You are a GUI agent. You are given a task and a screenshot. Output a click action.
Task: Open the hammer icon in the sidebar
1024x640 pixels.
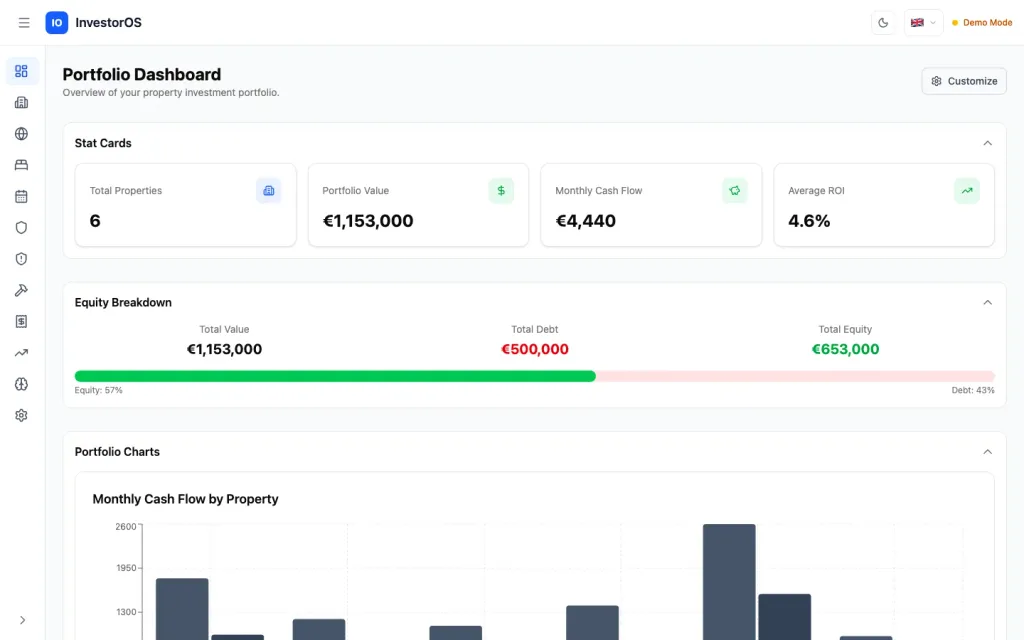(x=22, y=291)
